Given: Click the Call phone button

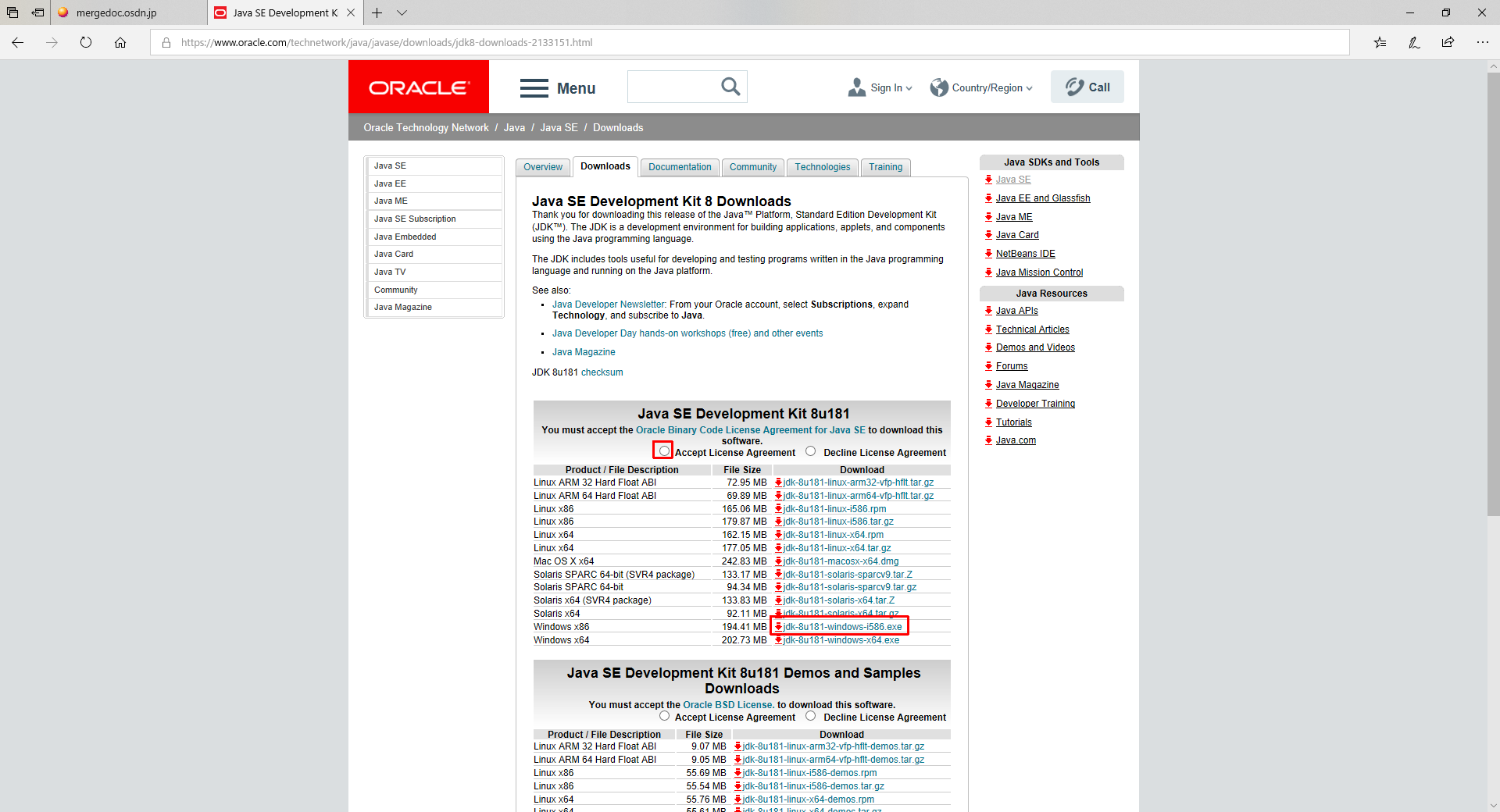Looking at the screenshot, I should [1087, 87].
